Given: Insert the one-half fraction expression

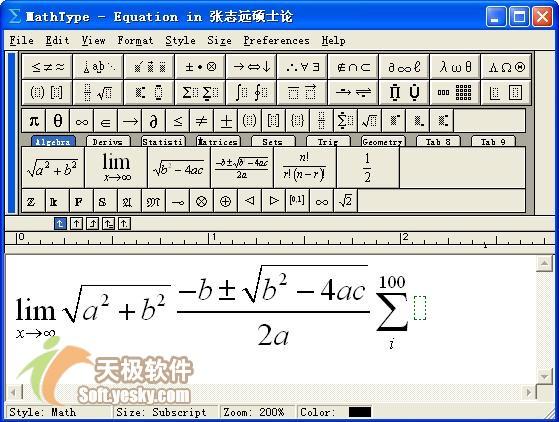Looking at the screenshot, I should pos(368,168).
